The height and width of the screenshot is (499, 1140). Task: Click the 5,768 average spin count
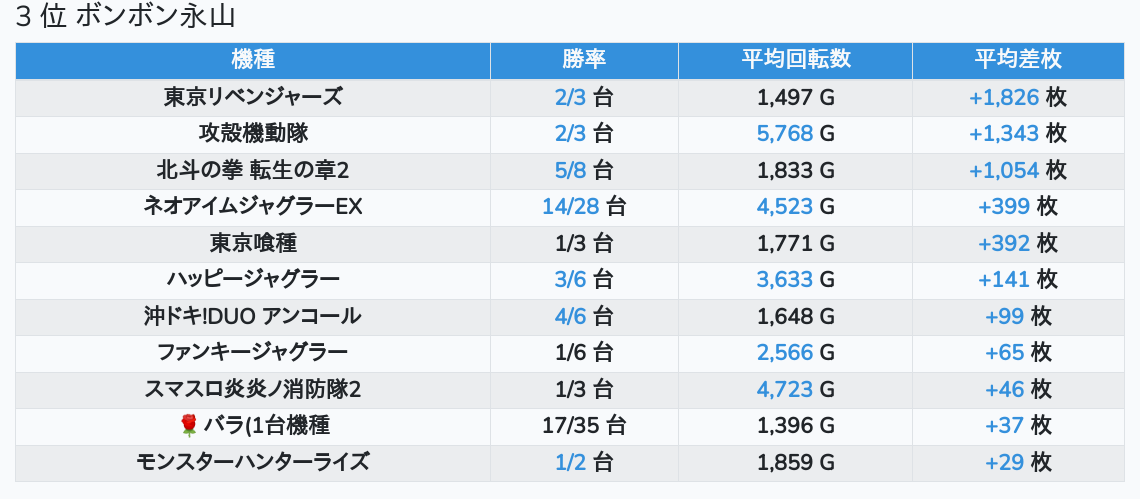coord(785,134)
